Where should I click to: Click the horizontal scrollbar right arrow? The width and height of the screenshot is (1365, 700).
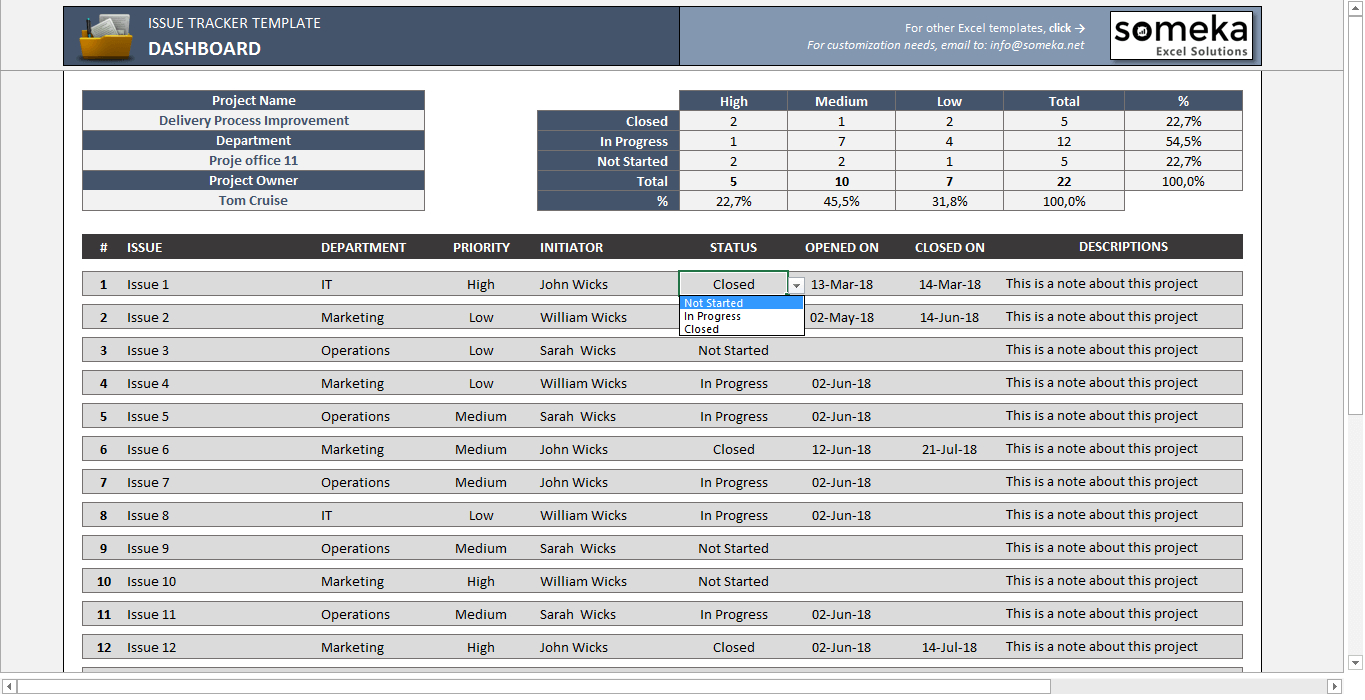[x=1334, y=686]
